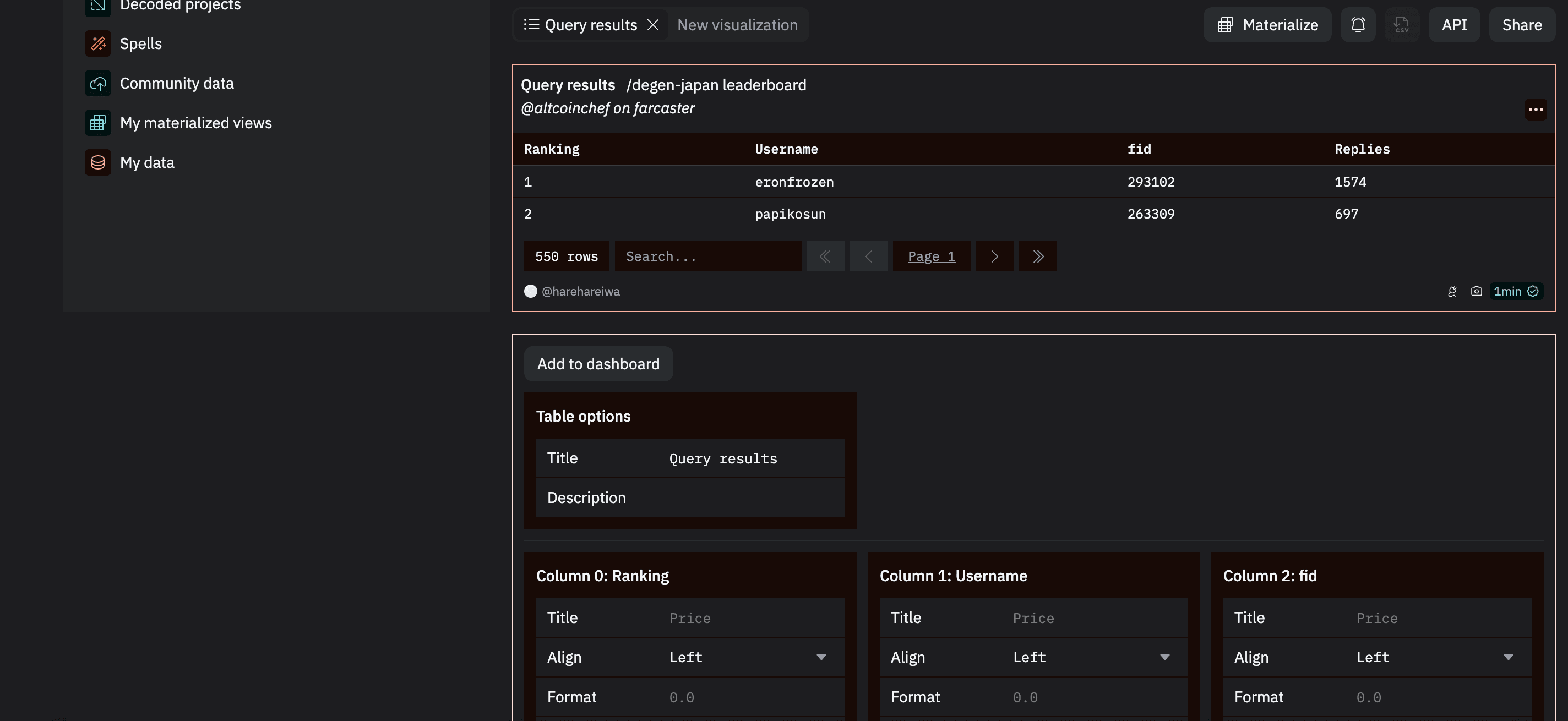The image size is (1568, 721).
Task: Click the 697 replies cell
Action: click(1346, 214)
